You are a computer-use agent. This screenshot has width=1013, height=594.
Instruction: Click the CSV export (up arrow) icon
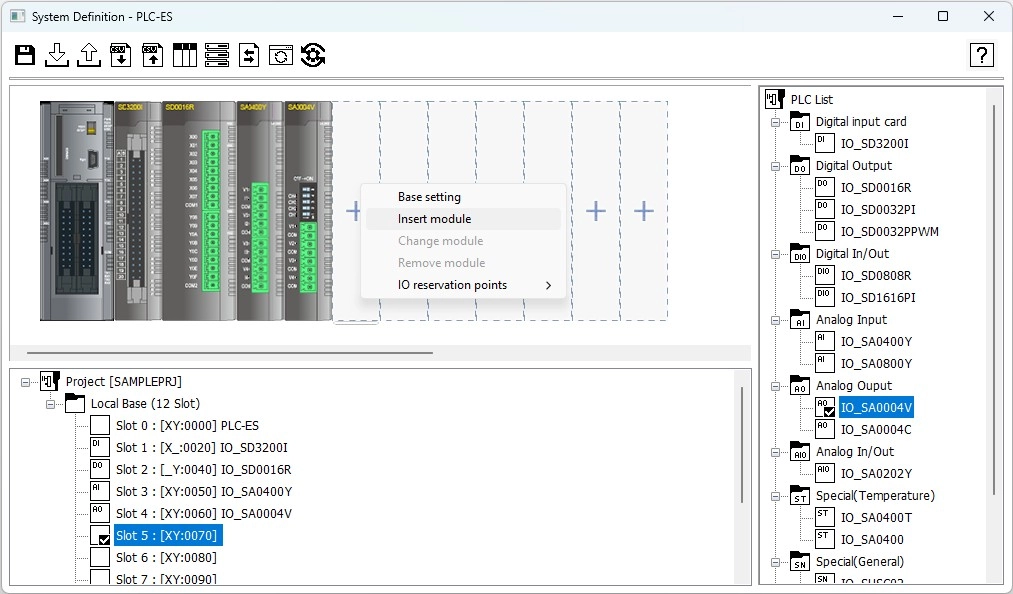tap(152, 55)
